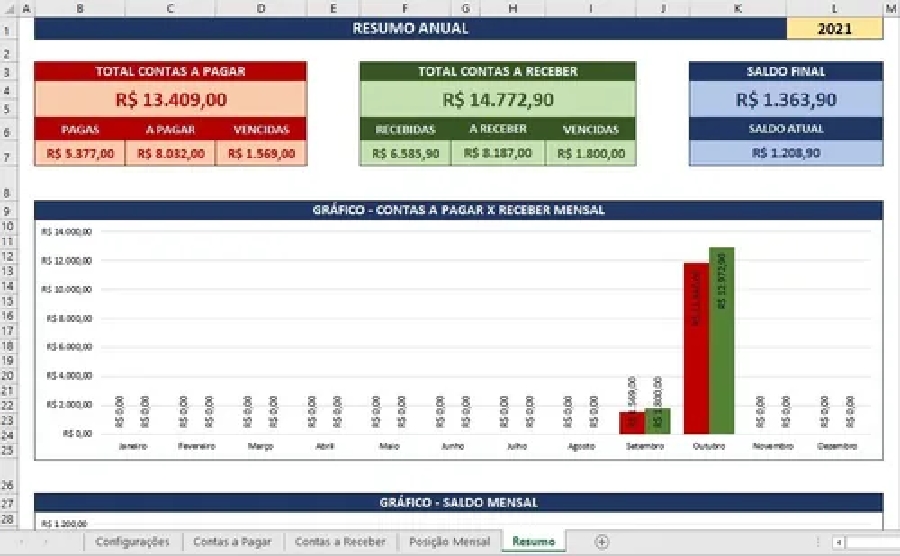Click the New Sheet plus icon
The width and height of the screenshot is (900, 556).
pyautogui.click(x=601, y=541)
